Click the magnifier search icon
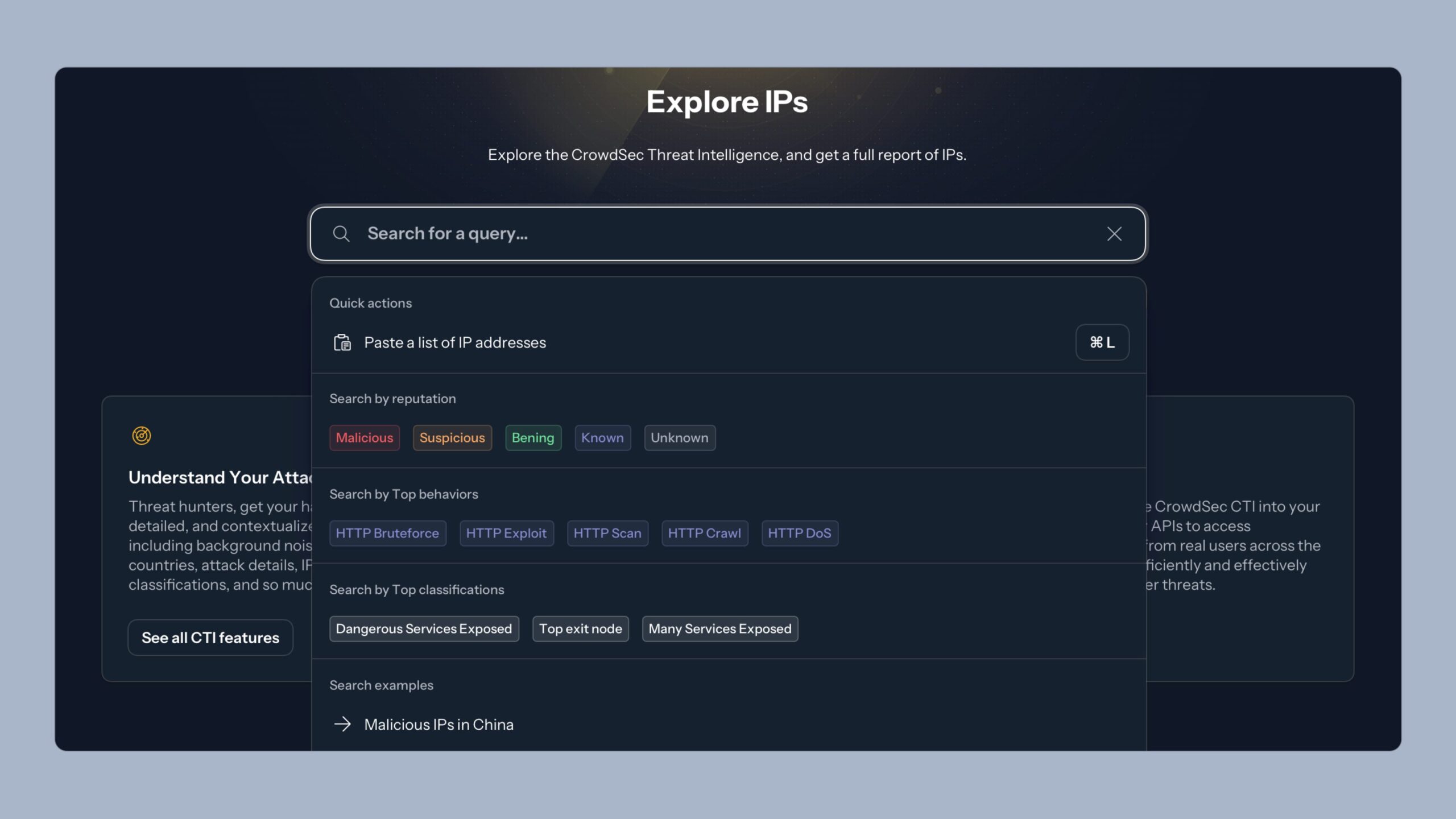This screenshot has width=1456, height=819. (x=341, y=234)
